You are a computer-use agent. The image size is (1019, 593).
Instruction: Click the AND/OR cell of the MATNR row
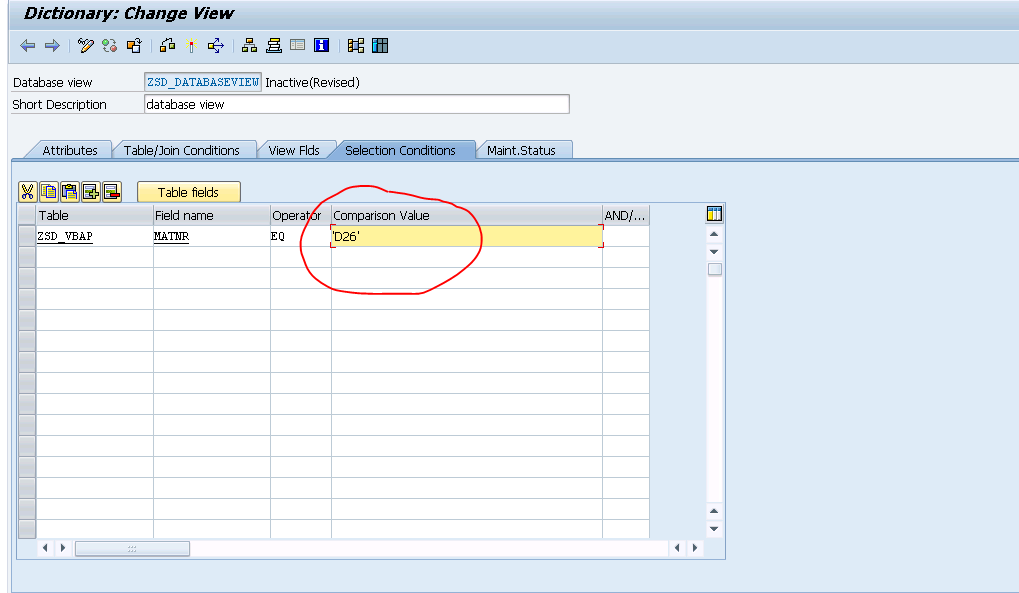click(624, 236)
